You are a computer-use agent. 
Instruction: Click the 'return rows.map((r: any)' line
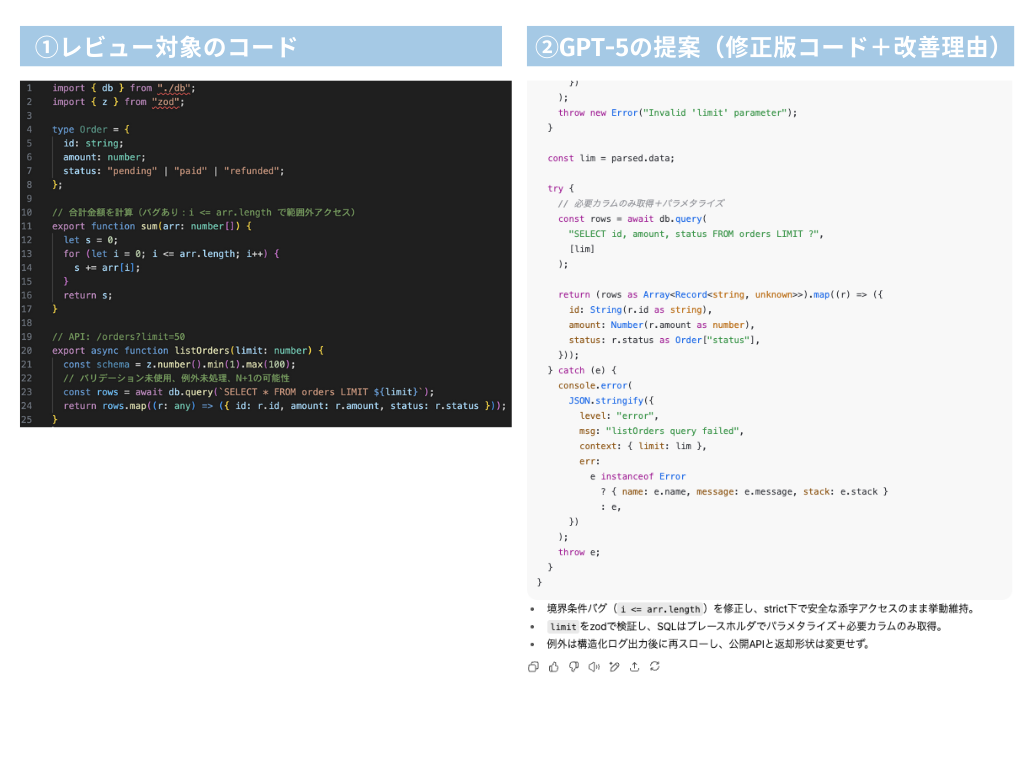pos(284,406)
